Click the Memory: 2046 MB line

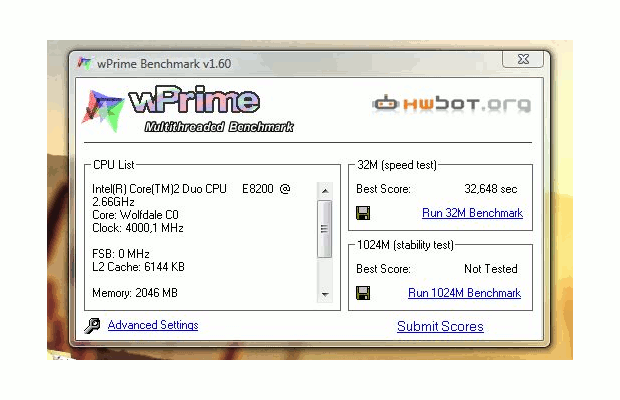click(135, 293)
